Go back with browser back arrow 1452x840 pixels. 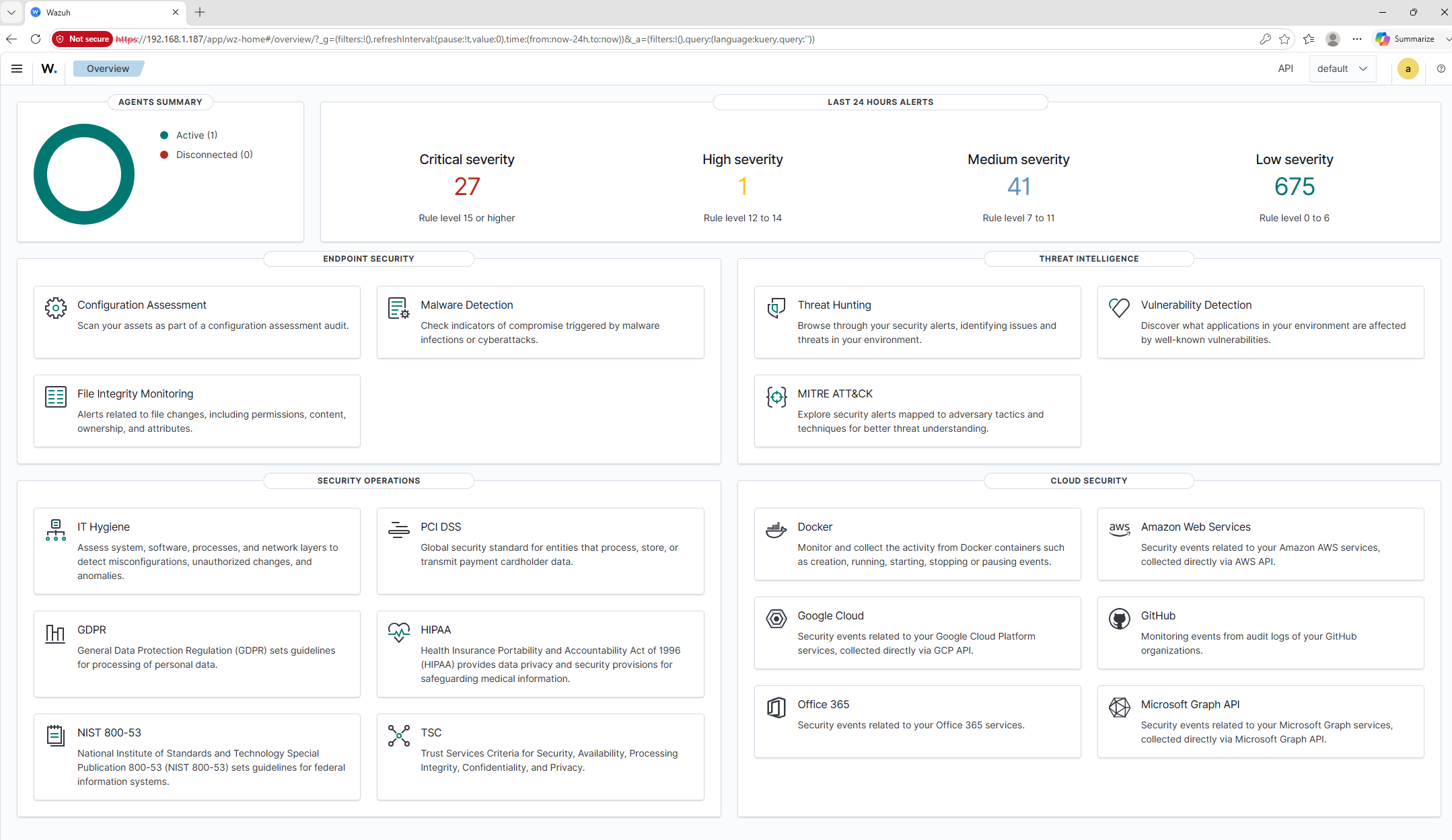pyautogui.click(x=11, y=39)
